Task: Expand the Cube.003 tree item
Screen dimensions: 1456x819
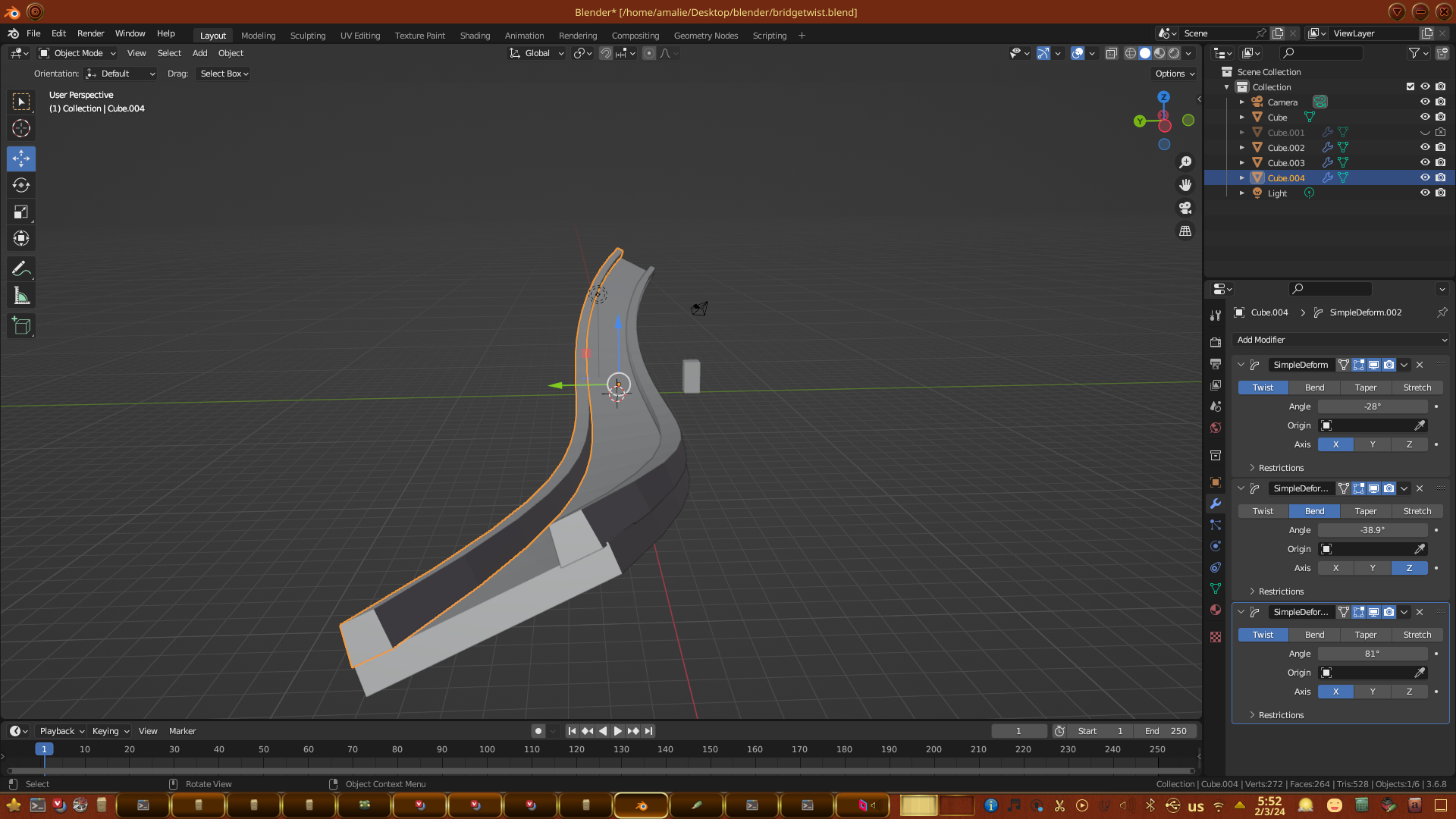Action: point(1242,163)
